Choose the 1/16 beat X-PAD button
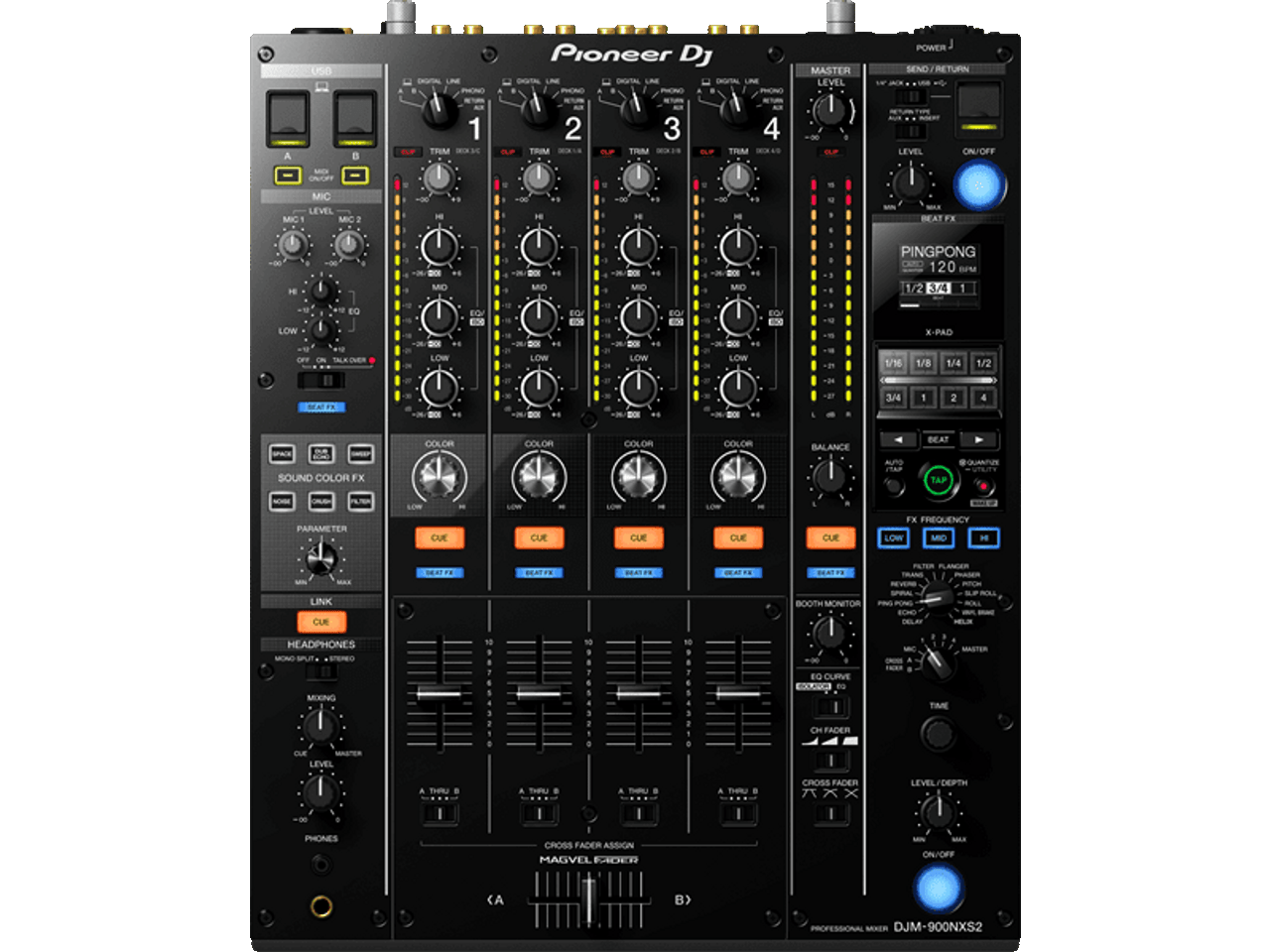1270x952 pixels. [x=893, y=363]
